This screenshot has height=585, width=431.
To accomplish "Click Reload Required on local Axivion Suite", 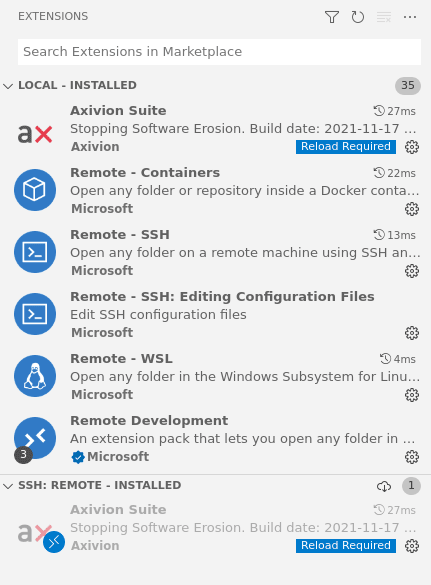I will (346, 147).
